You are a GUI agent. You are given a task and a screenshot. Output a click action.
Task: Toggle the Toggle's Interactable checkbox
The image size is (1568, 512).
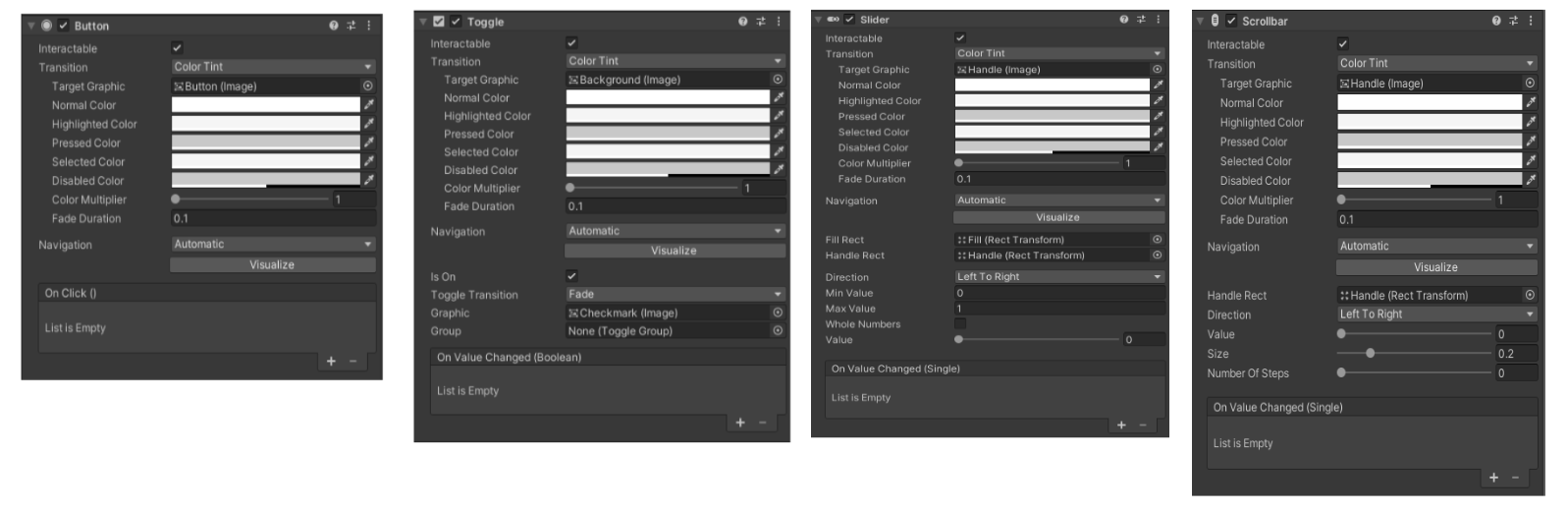pyautogui.click(x=571, y=43)
